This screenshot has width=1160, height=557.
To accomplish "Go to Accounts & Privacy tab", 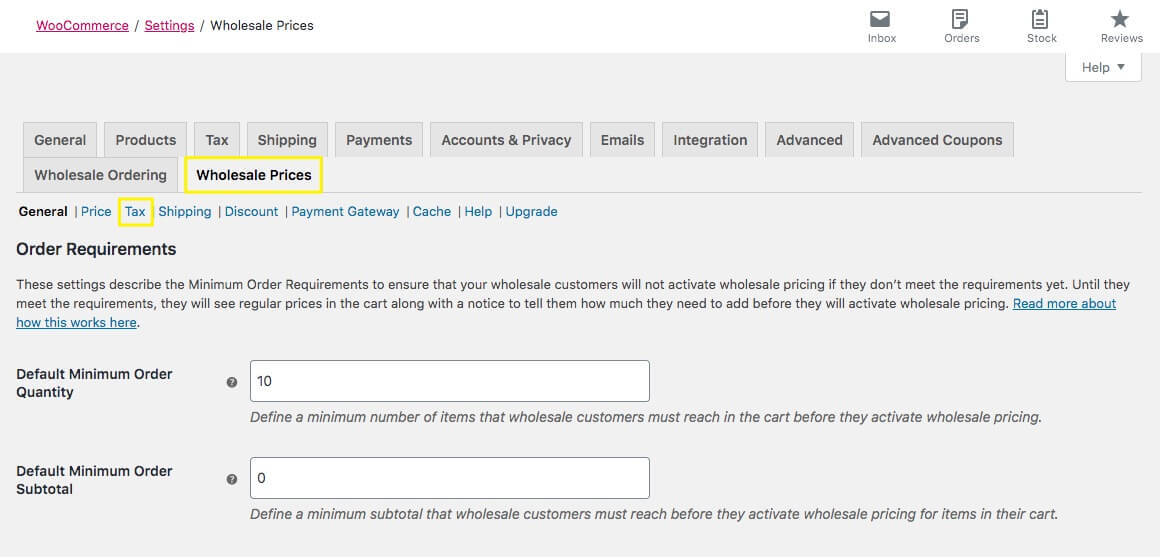I will pos(506,140).
